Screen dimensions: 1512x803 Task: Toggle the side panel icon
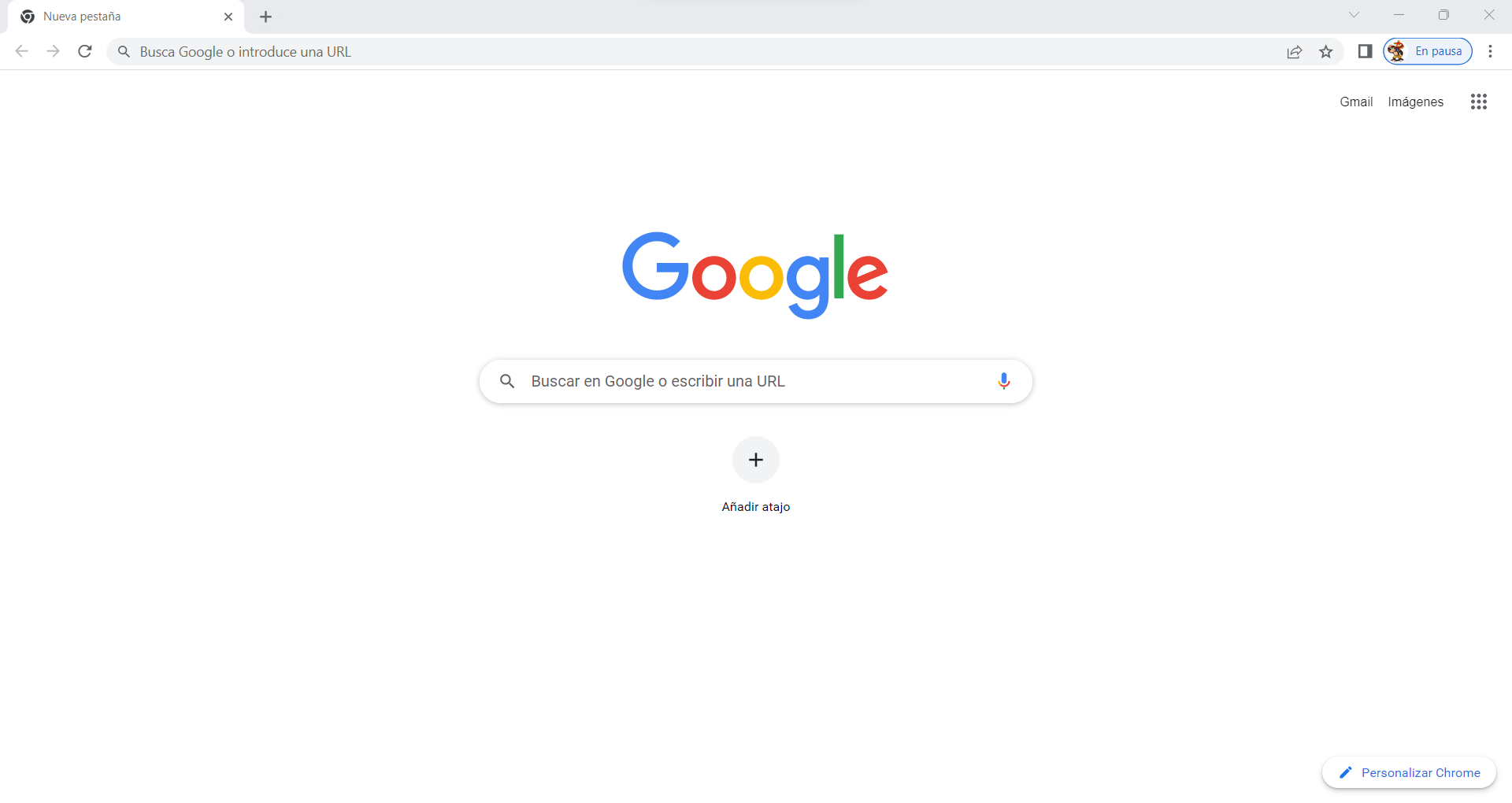coord(1365,51)
